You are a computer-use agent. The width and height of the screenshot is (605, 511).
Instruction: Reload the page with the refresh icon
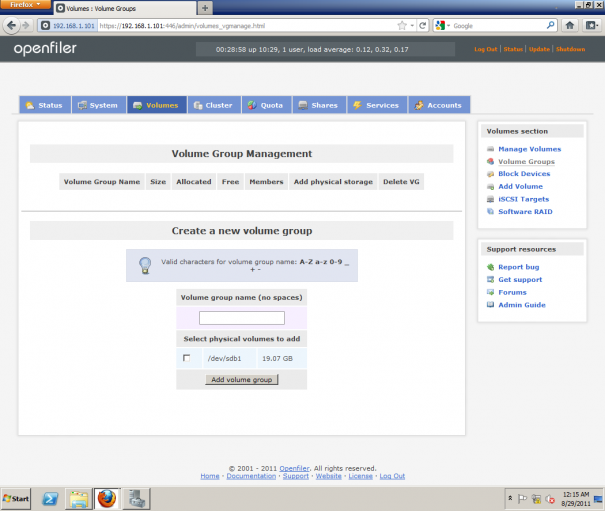pos(422,25)
